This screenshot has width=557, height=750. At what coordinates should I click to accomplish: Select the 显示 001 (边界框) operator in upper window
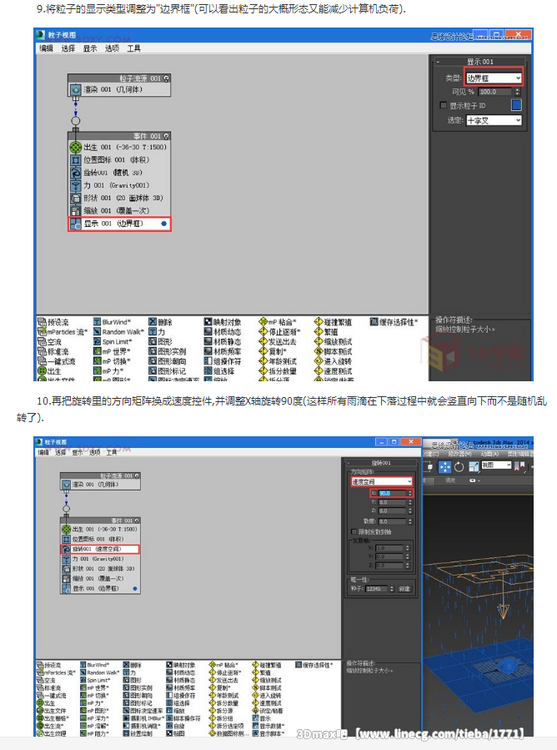(120, 224)
